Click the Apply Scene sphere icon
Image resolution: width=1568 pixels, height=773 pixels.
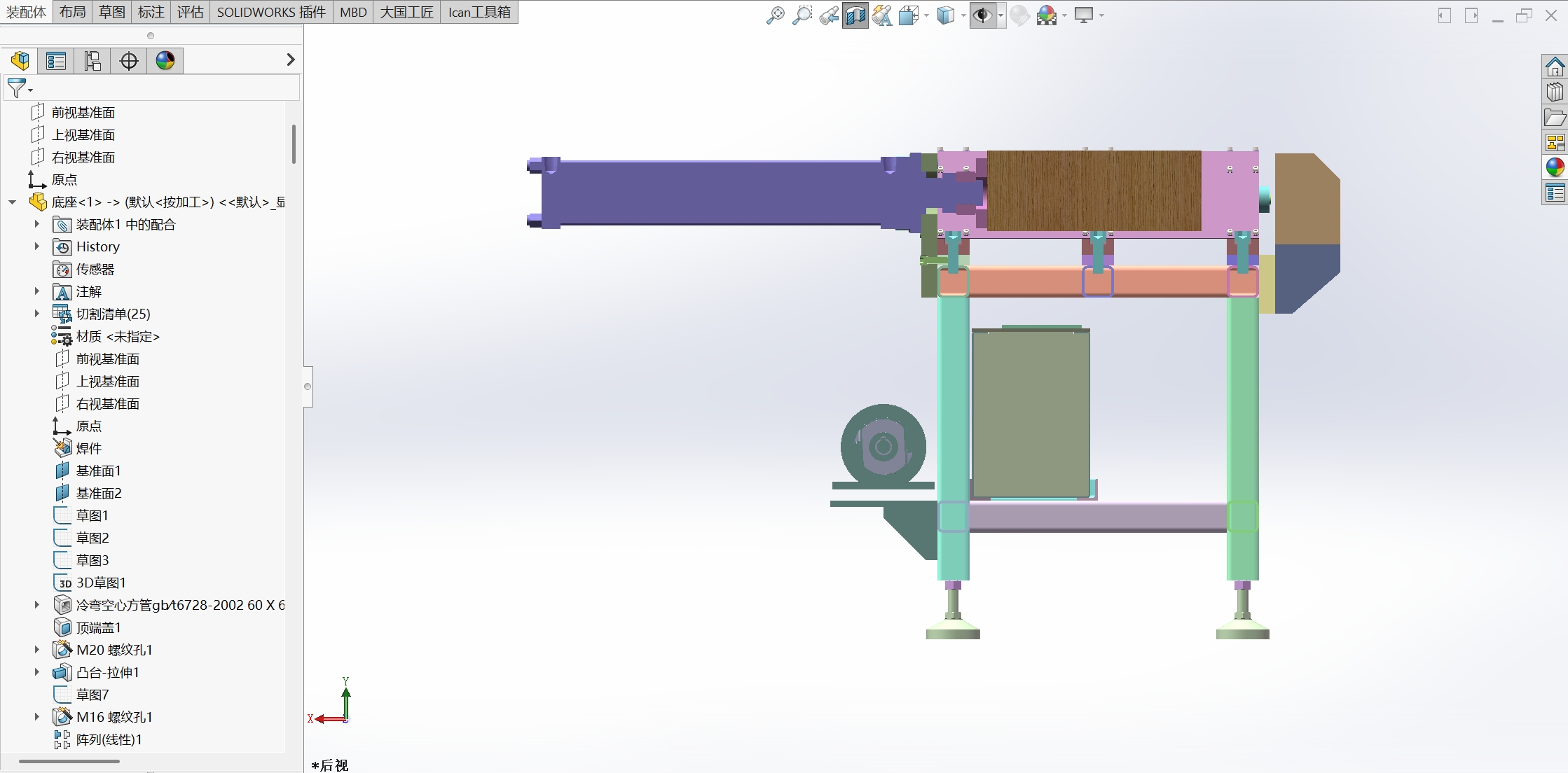click(x=1046, y=15)
